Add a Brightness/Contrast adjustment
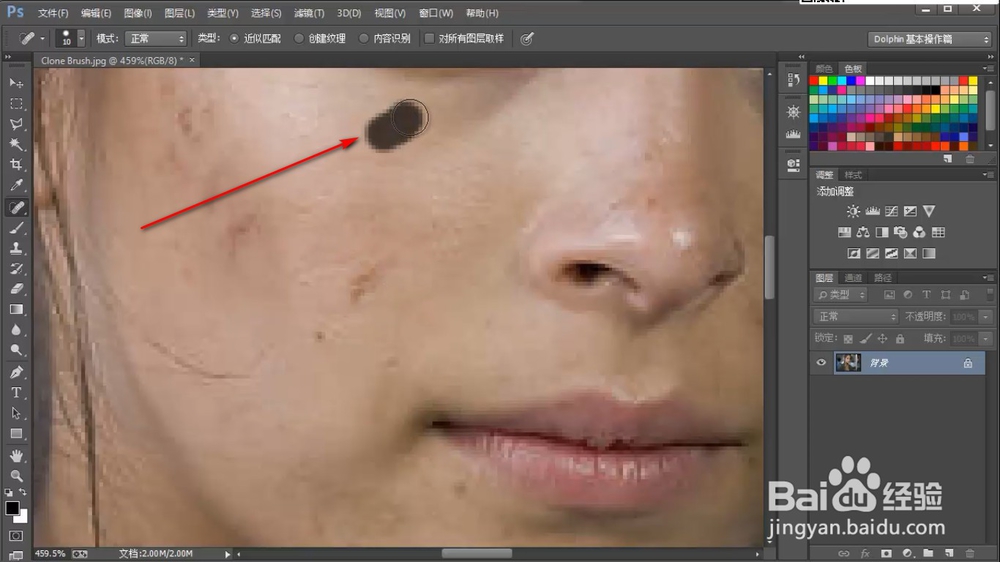This screenshot has width=1000, height=562. pyautogui.click(x=853, y=211)
